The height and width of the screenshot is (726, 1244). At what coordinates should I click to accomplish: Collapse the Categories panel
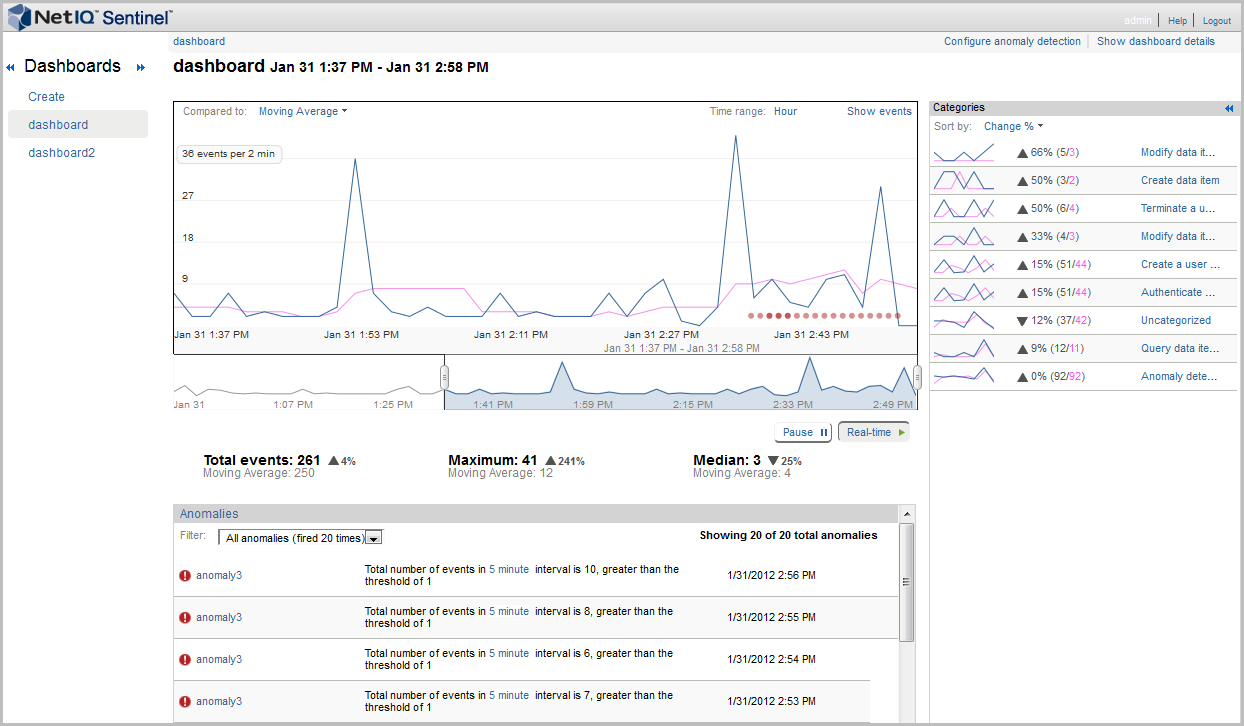(x=1229, y=108)
